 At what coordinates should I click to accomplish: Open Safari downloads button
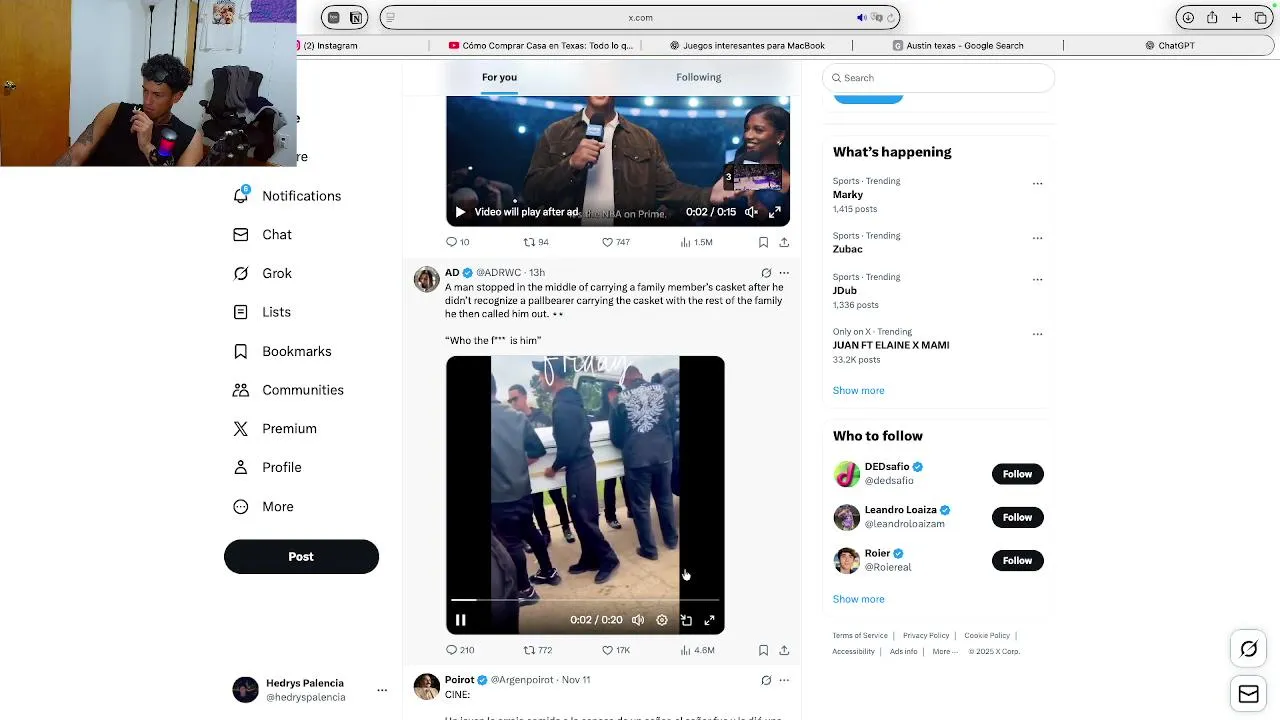pos(1188,17)
